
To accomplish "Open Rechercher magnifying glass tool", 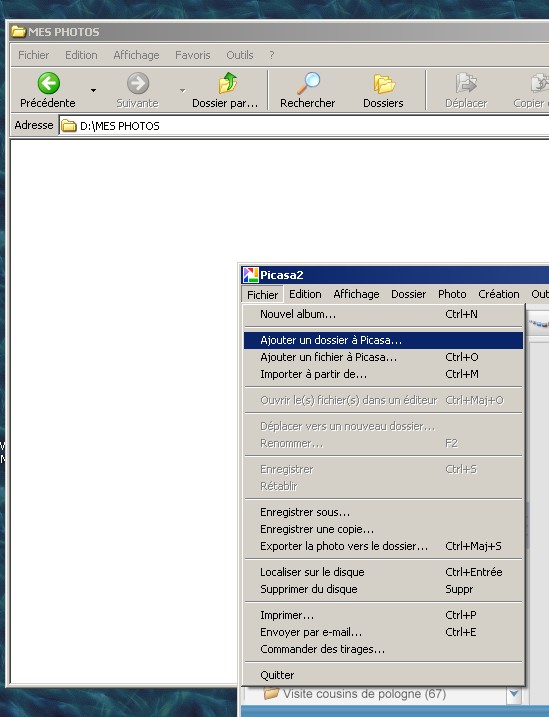I will (x=309, y=83).
